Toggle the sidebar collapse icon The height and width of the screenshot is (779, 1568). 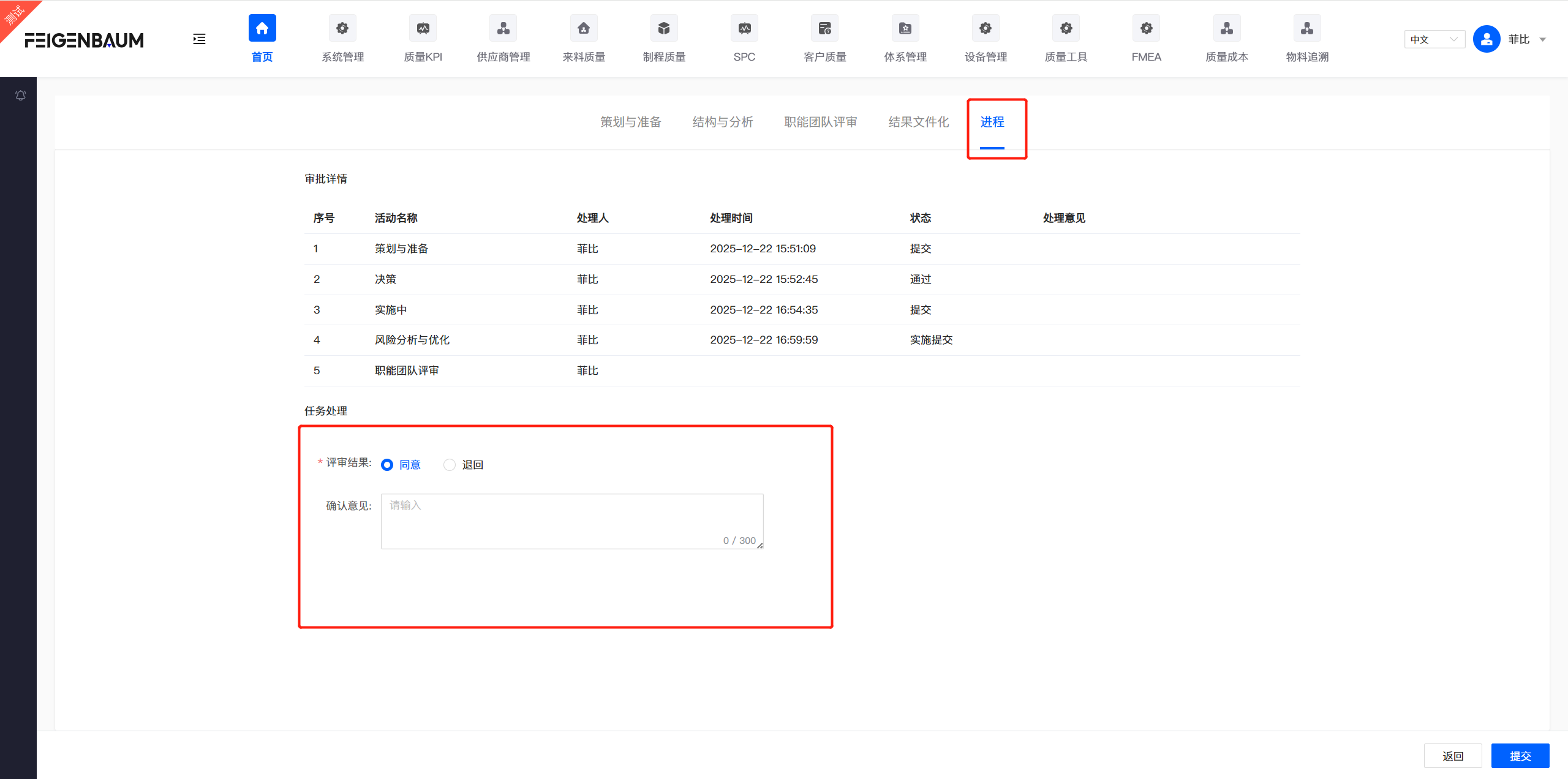(x=199, y=39)
